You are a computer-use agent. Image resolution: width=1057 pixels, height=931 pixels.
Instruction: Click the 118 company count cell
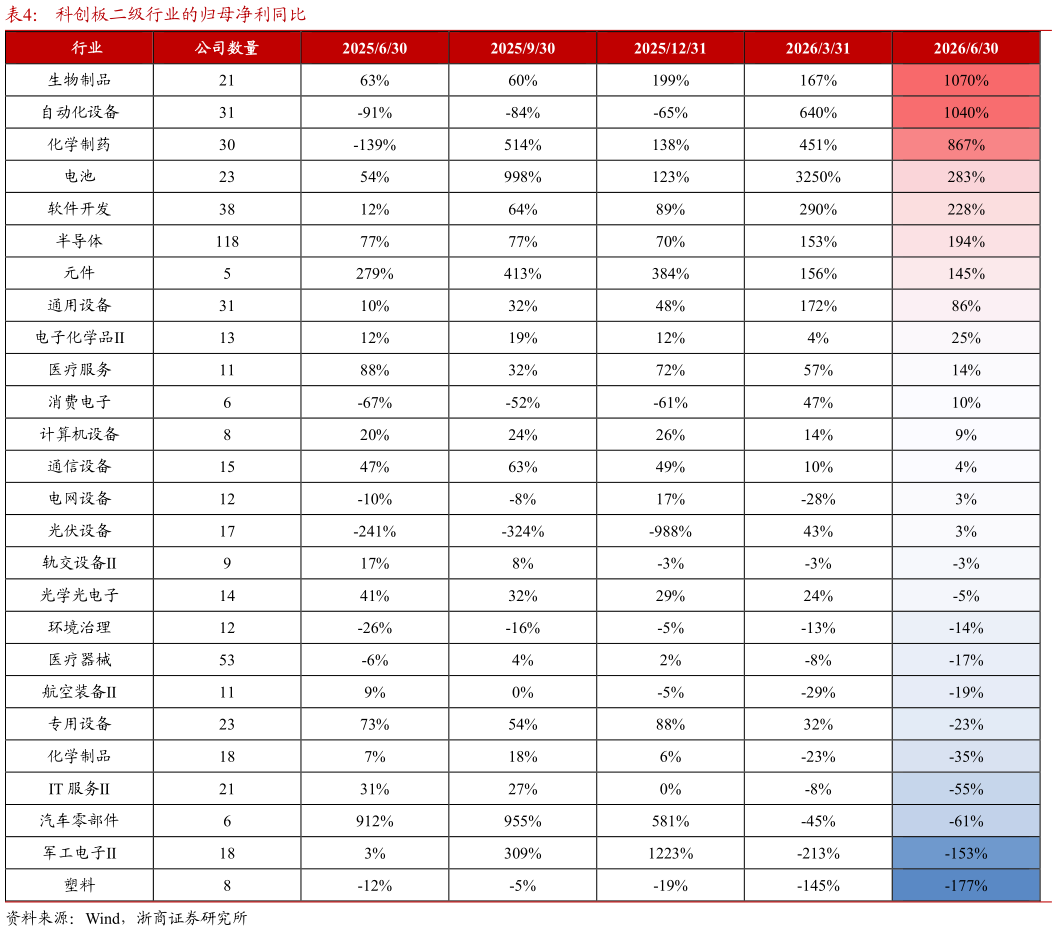pos(227,241)
